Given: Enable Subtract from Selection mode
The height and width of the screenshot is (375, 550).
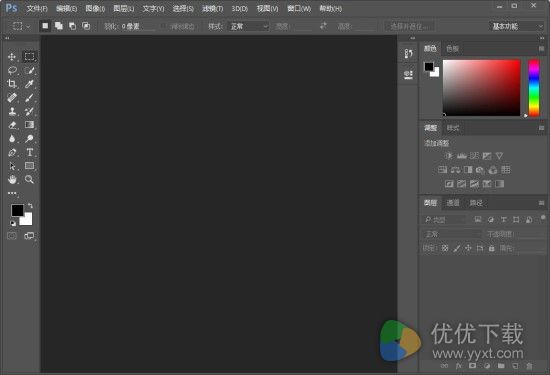Looking at the screenshot, I should [x=72, y=26].
